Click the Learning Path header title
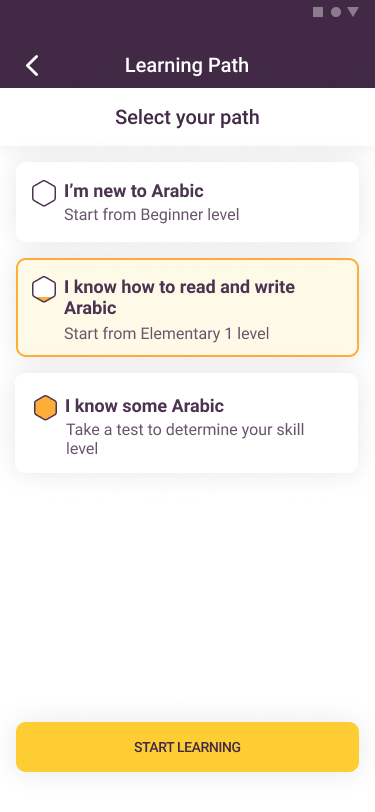The image size is (375, 812). (187, 65)
